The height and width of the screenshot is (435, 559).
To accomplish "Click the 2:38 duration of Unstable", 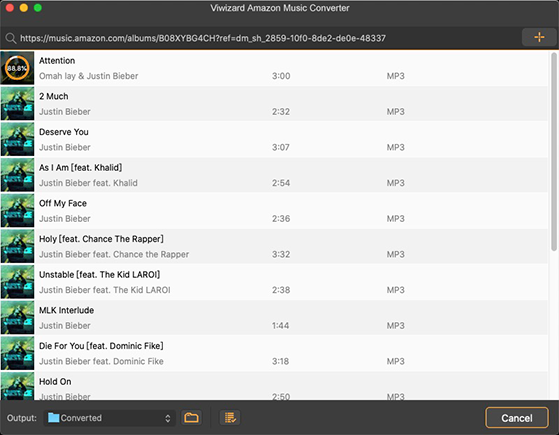I will coord(281,290).
